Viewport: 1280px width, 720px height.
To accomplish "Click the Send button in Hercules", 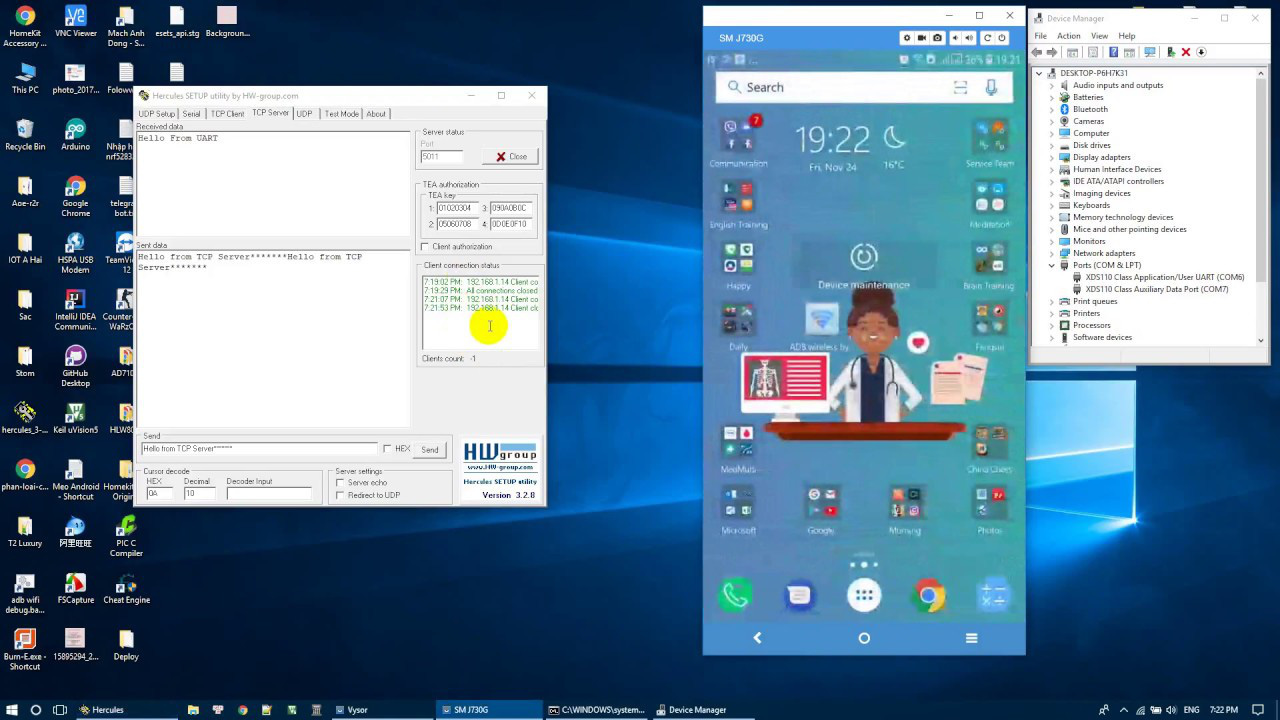I will [x=429, y=450].
